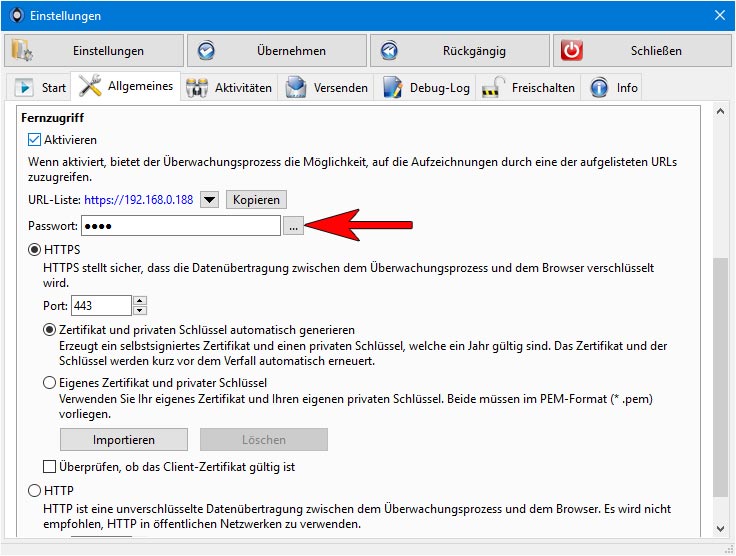Click the red power icon next to Schließen
This screenshot has width=736, height=556.
571,50
